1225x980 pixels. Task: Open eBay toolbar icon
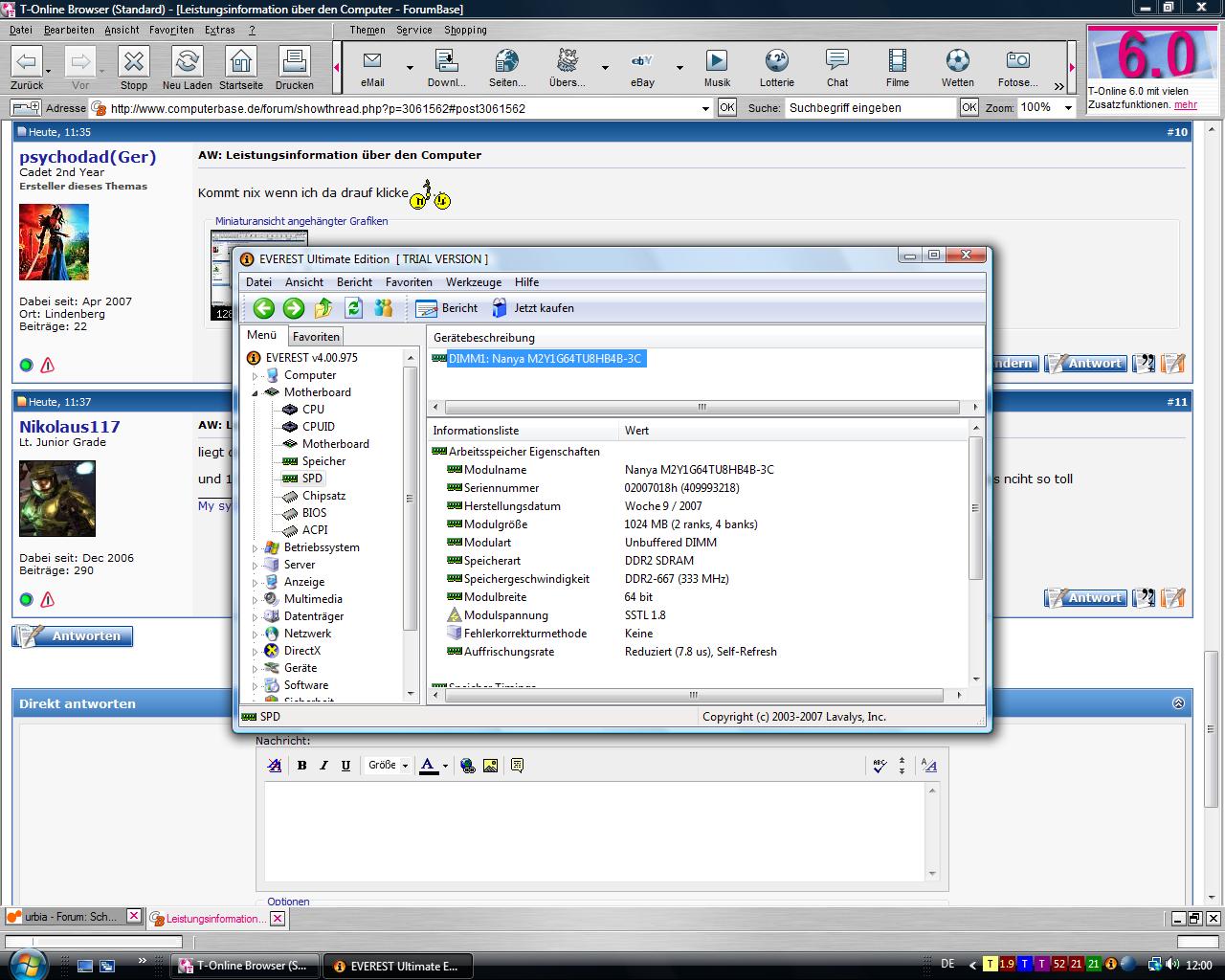pos(642,69)
